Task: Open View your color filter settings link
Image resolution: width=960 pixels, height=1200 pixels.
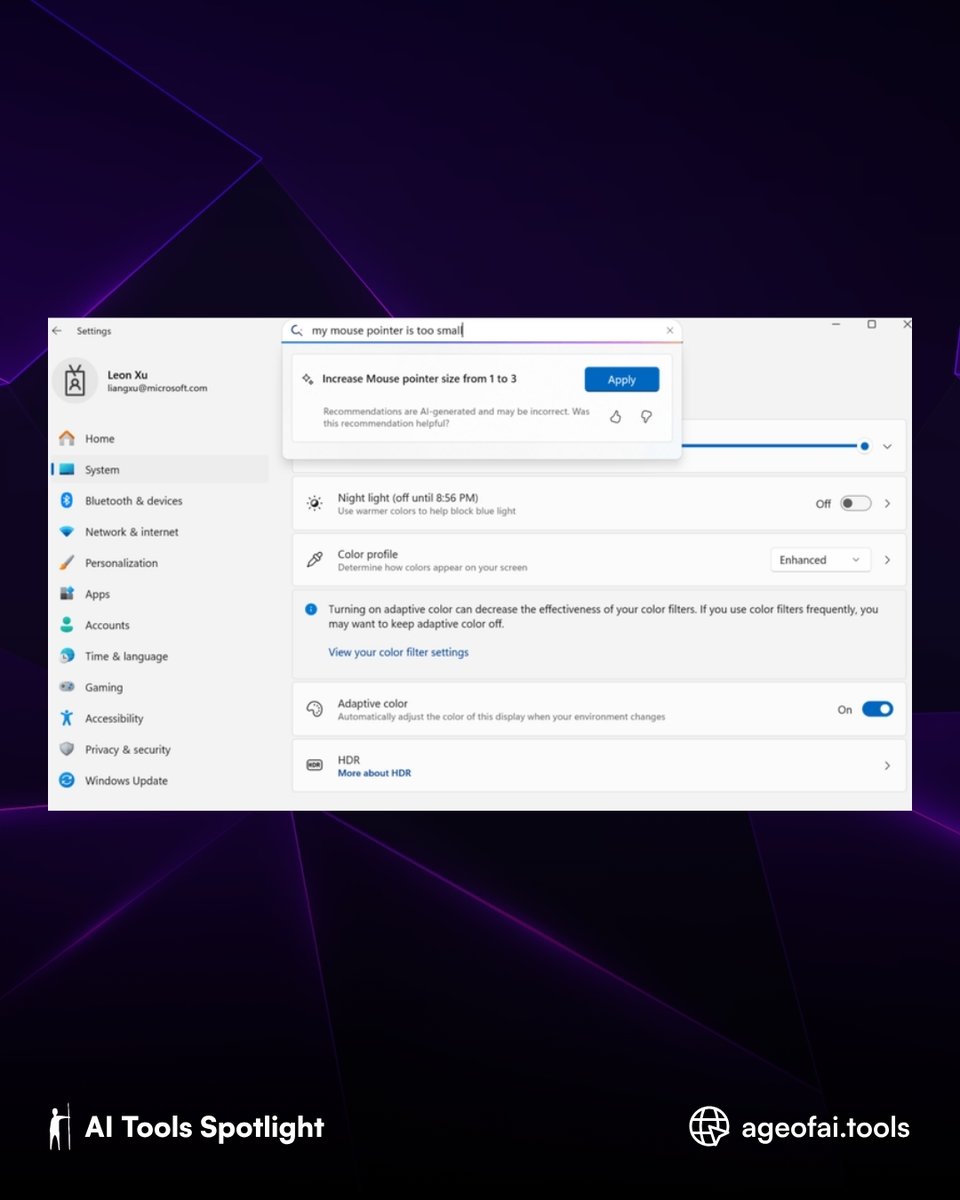Action: click(398, 651)
